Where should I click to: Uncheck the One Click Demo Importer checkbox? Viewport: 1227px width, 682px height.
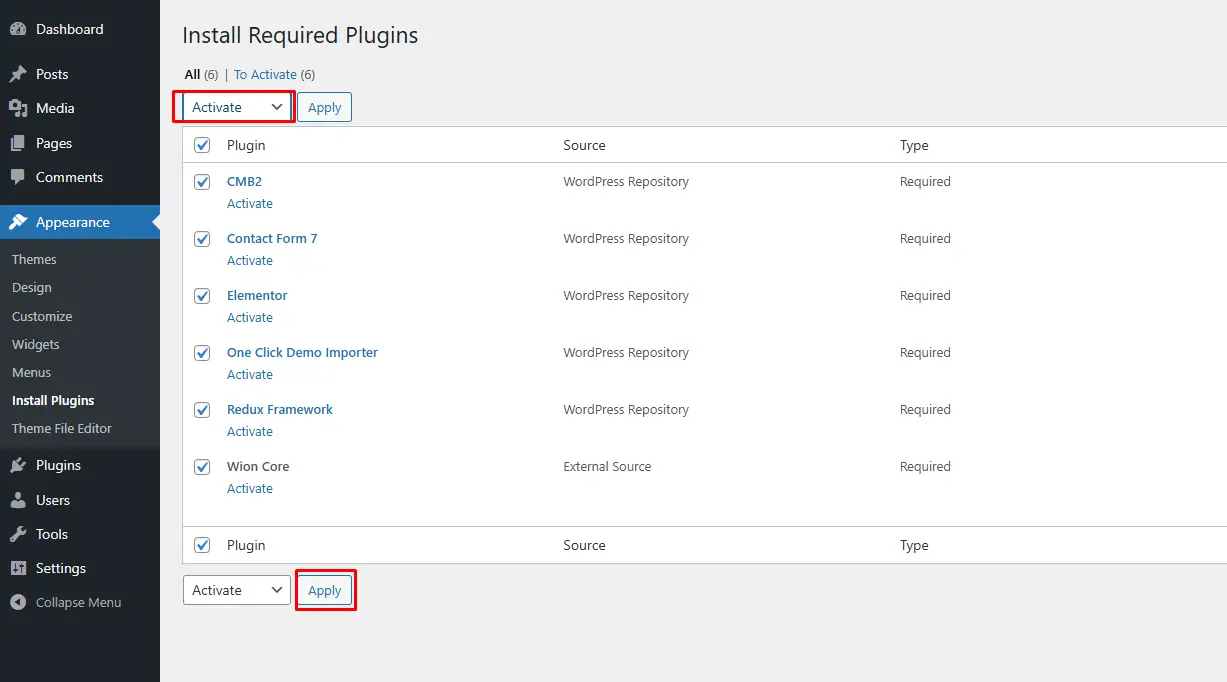202,353
